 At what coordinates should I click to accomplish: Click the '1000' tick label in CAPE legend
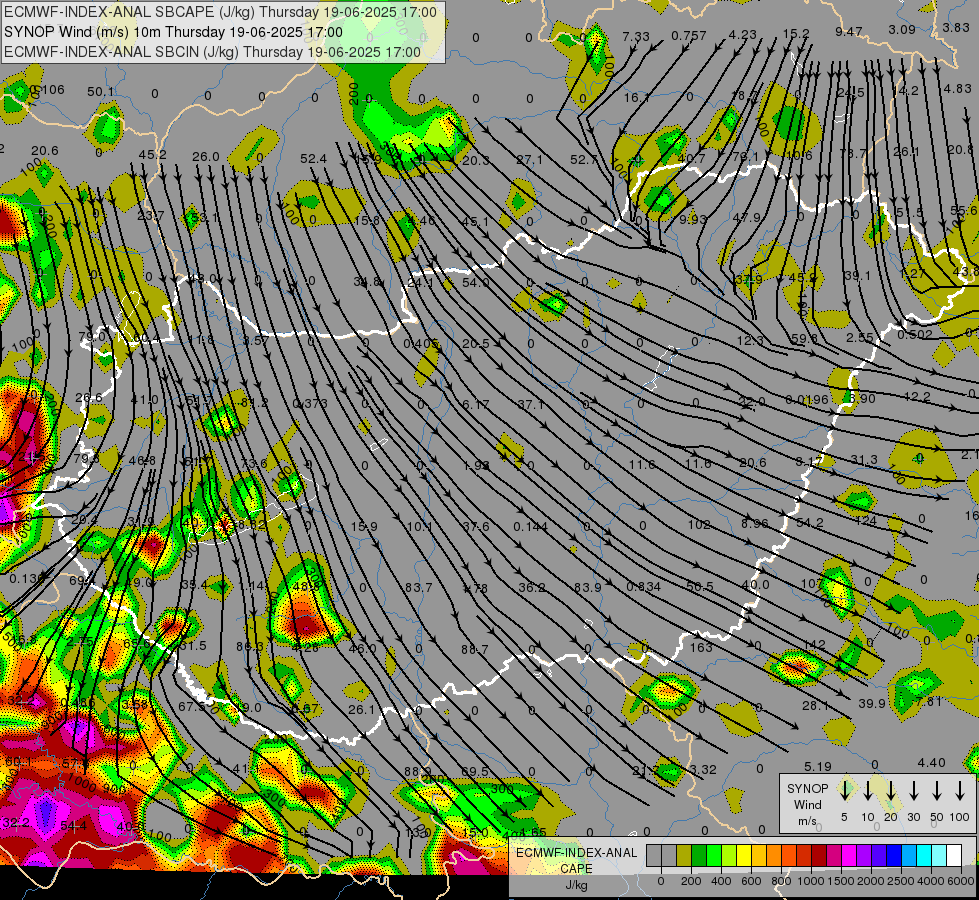[x=811, y=881]
